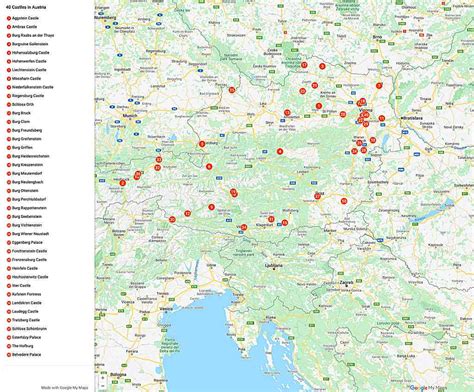The width and height of the screenshot is (474, 392).
Task: Select Burg Seebenstein in the list
Action: point(27,217)
